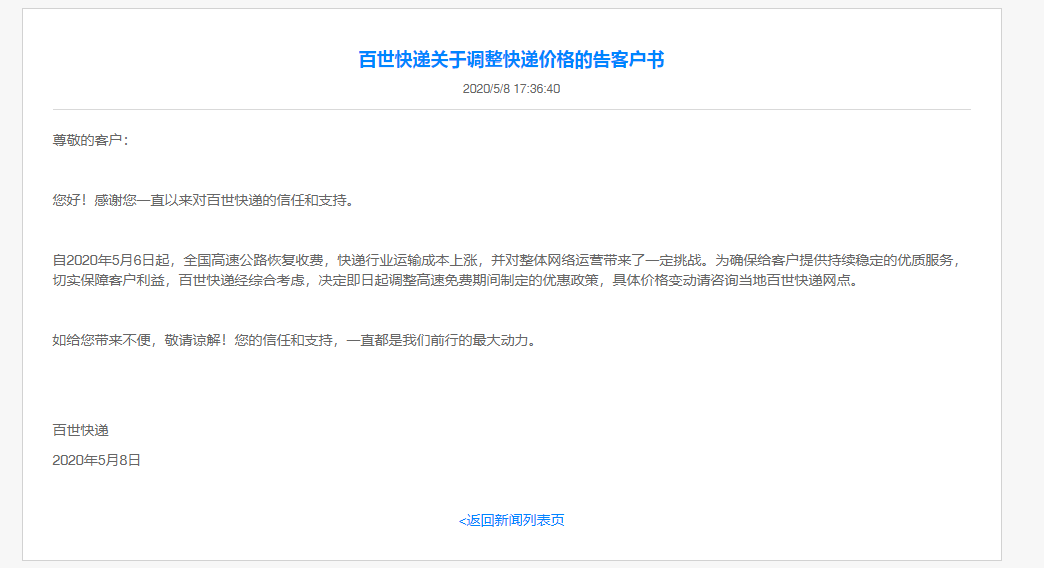Click the date '2020年5月8日' at bottom
The image size is (1044, 568).
[x=97, y=460]
